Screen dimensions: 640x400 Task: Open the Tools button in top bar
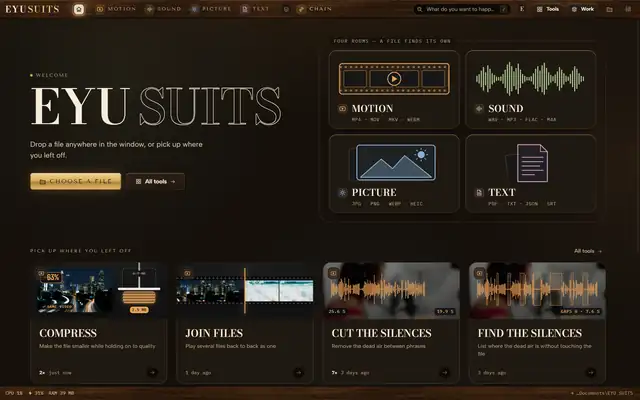click(x=547, y=9)
